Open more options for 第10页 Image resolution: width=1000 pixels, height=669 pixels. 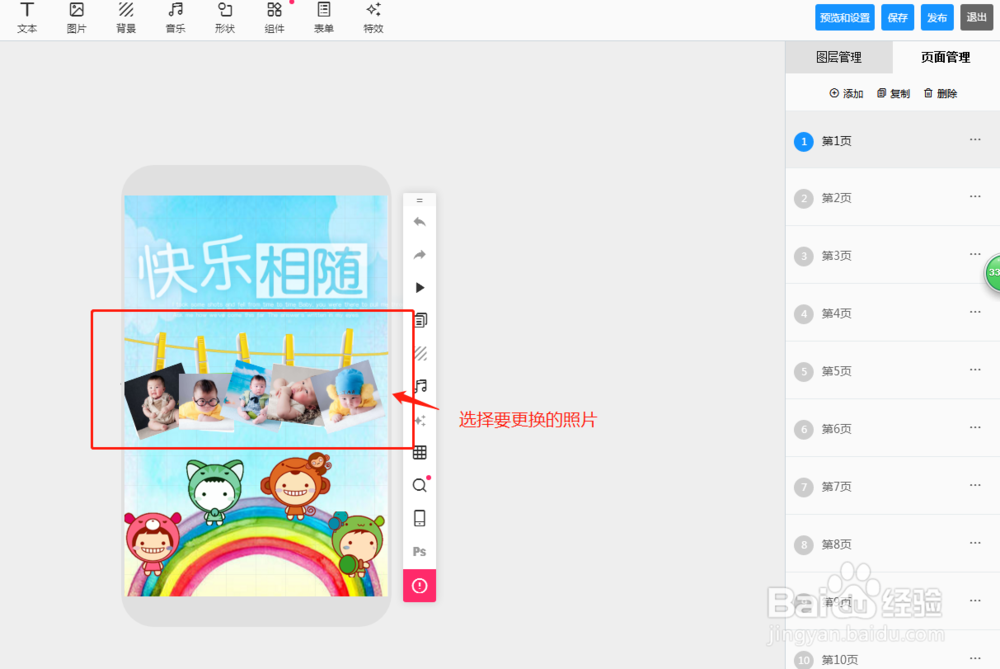click(x=975, y=658)
